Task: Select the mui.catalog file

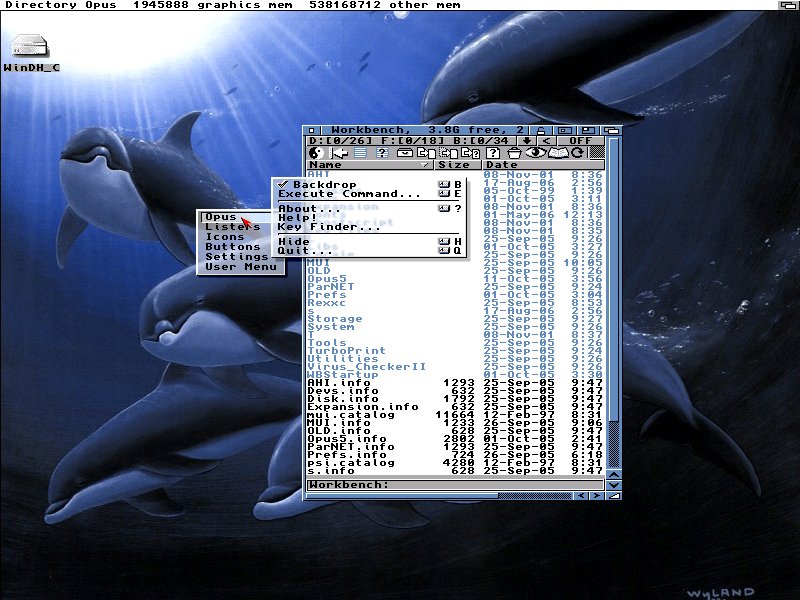Action: (x=455, y=415)
